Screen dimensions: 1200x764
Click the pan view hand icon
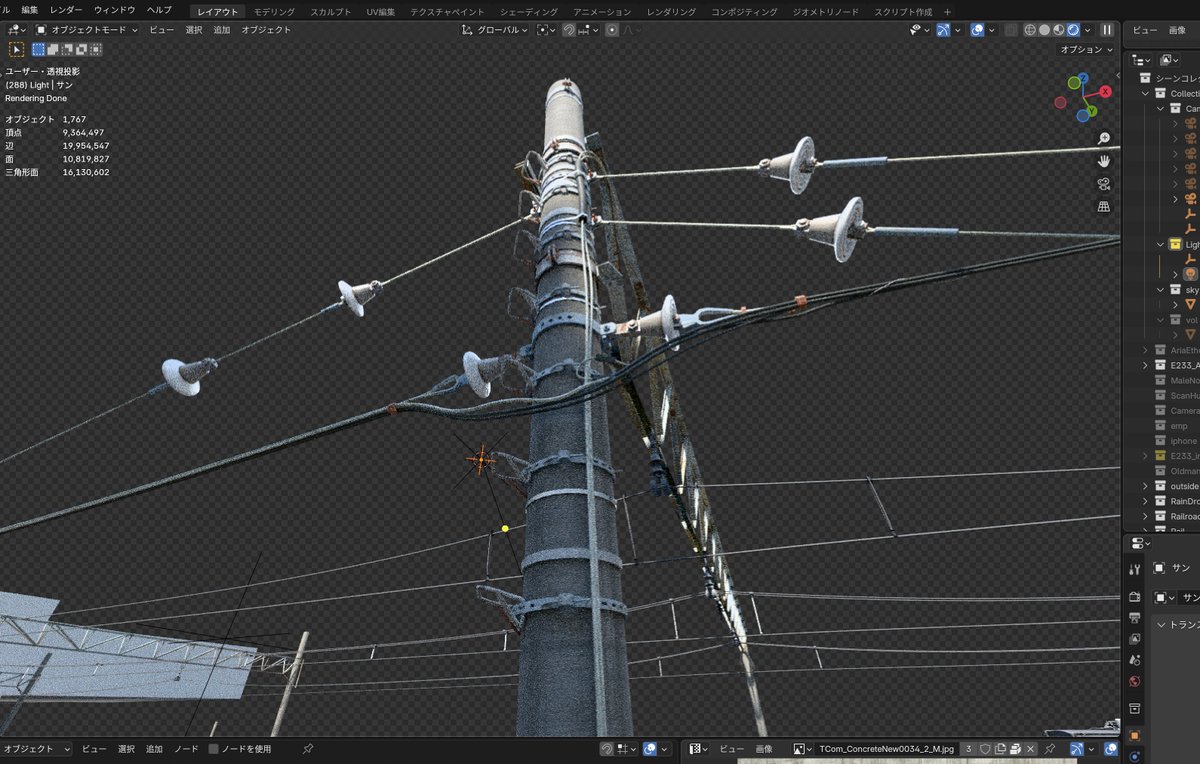(1104, 161)
